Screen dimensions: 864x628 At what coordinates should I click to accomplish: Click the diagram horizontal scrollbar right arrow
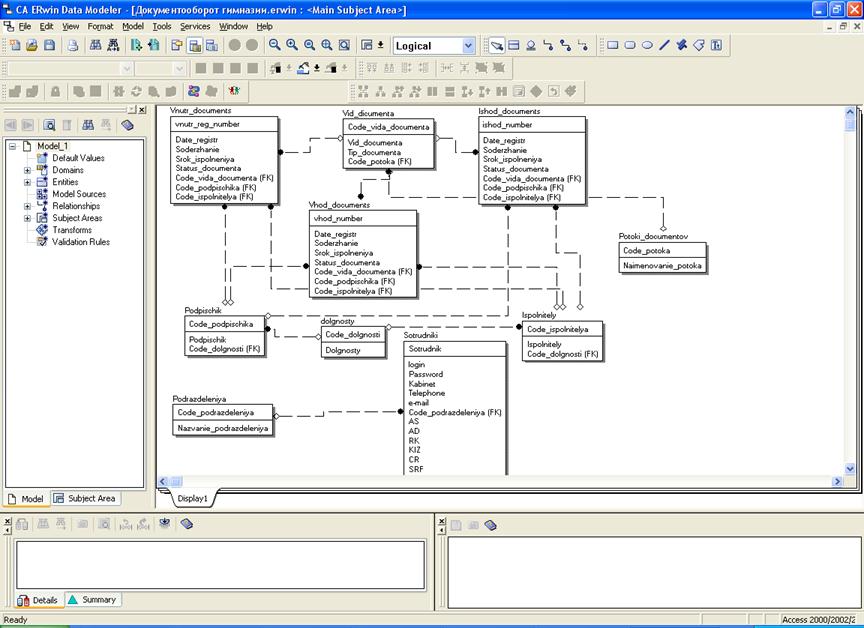pyautogui.click(x=838, y=481)
